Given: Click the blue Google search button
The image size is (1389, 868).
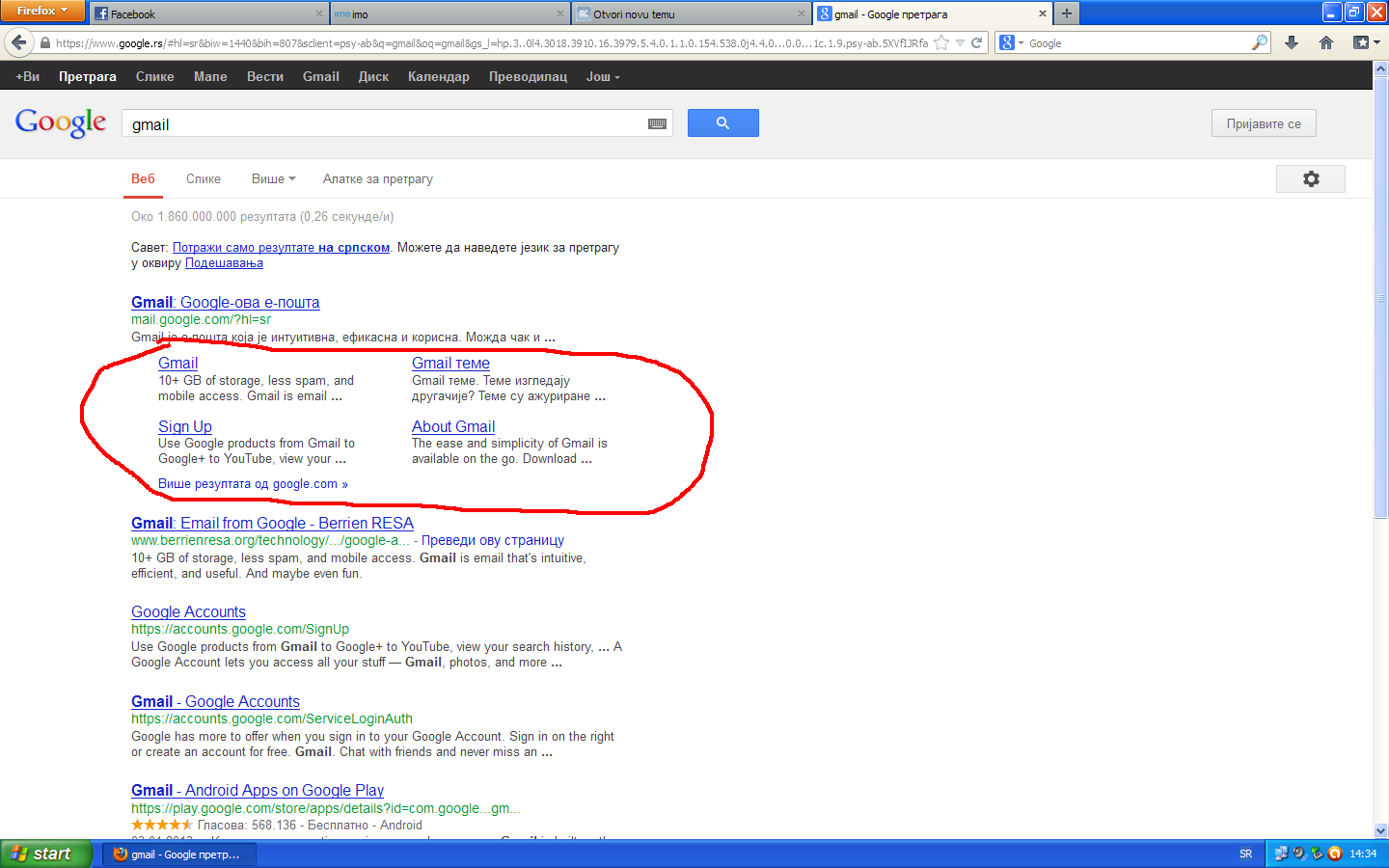Looking at the screenshot, I should pyautogui.click(x=723, y=122).
